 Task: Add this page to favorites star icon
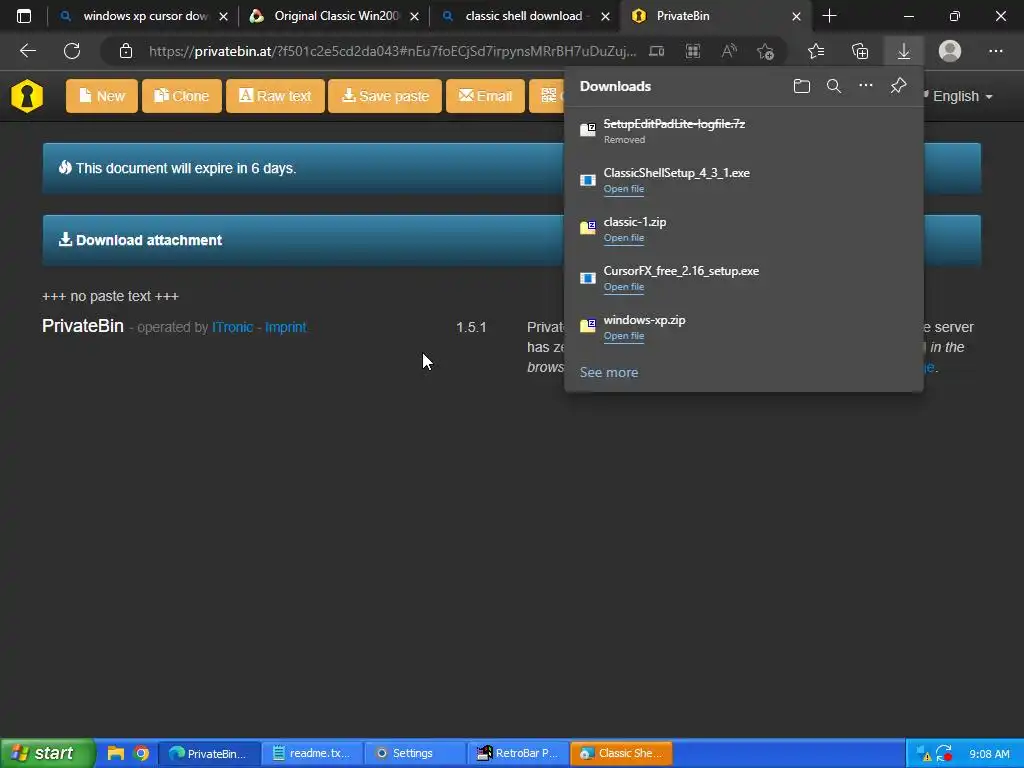point(765,51)
